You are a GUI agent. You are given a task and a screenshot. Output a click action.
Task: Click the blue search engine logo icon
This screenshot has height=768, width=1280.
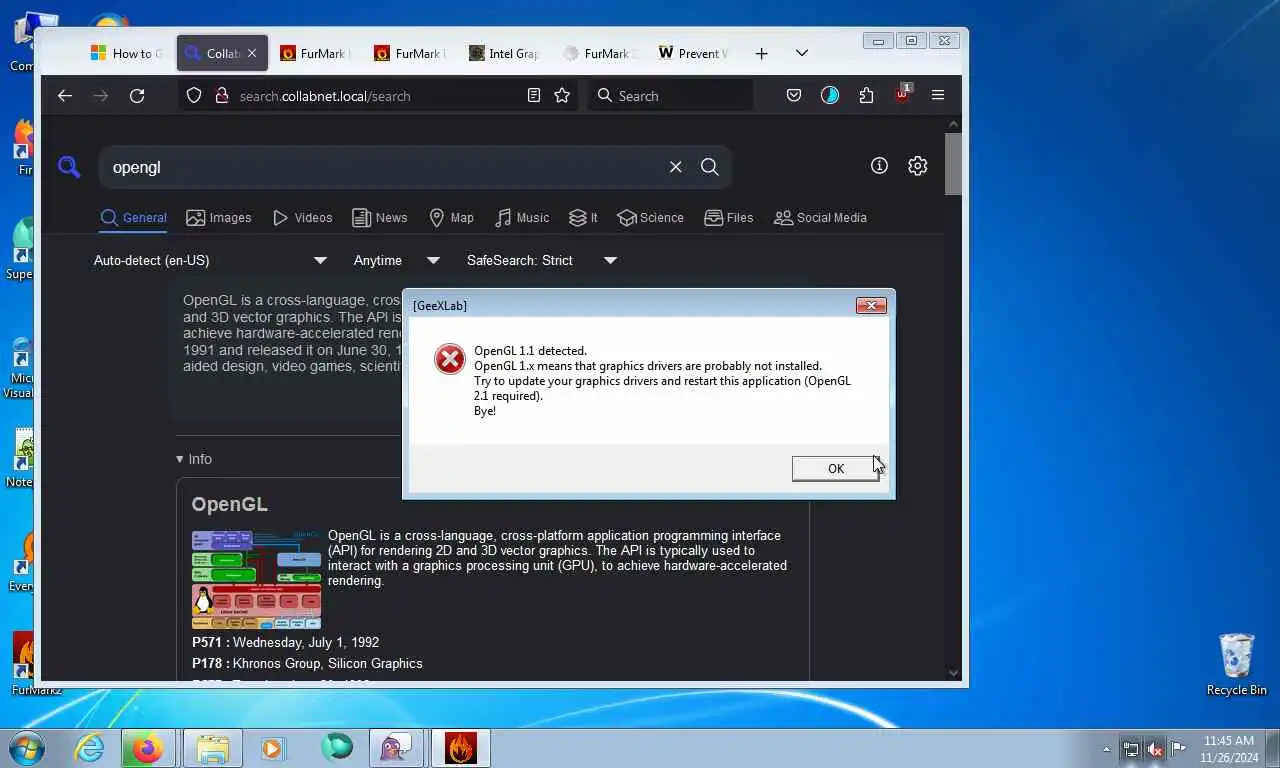68,167
